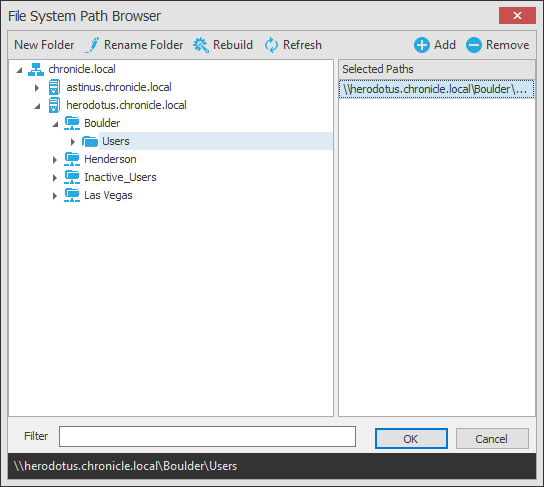
Task: Click the Rename Folder pencil icon
Action: (x=92, y=45)
